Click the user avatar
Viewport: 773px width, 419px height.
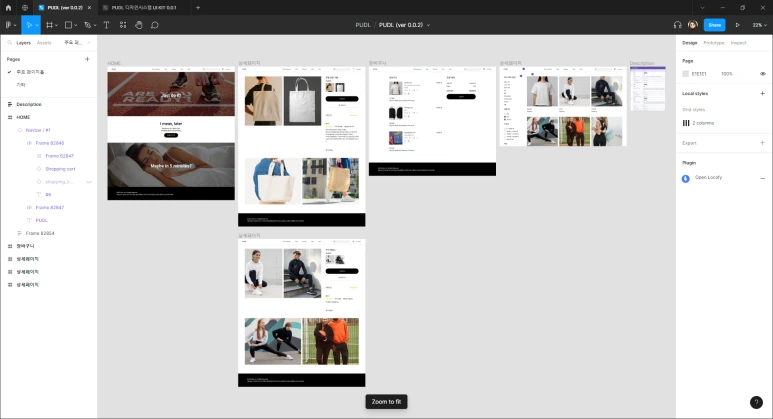(x=693, y=25)
